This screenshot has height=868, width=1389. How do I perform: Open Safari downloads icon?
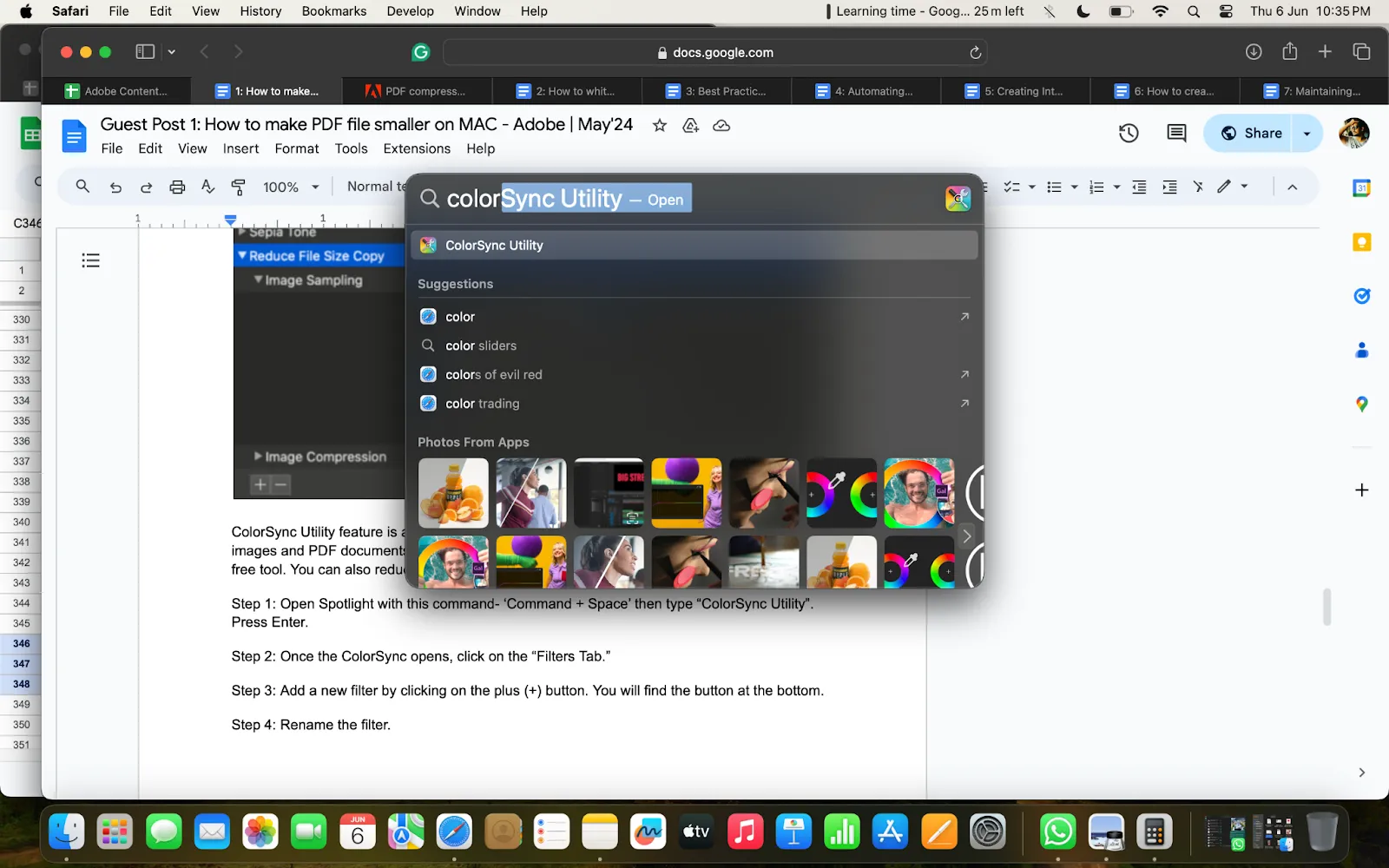tap(1254, 52)
